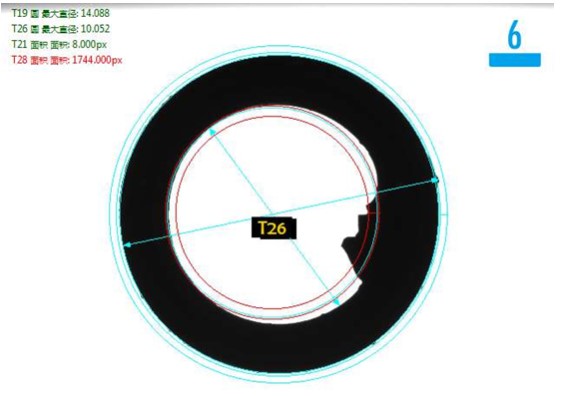The height and width of the screenshot is (398, 568).
Task: Click the T28 label text in red
Action: click(x=19, y=59)
